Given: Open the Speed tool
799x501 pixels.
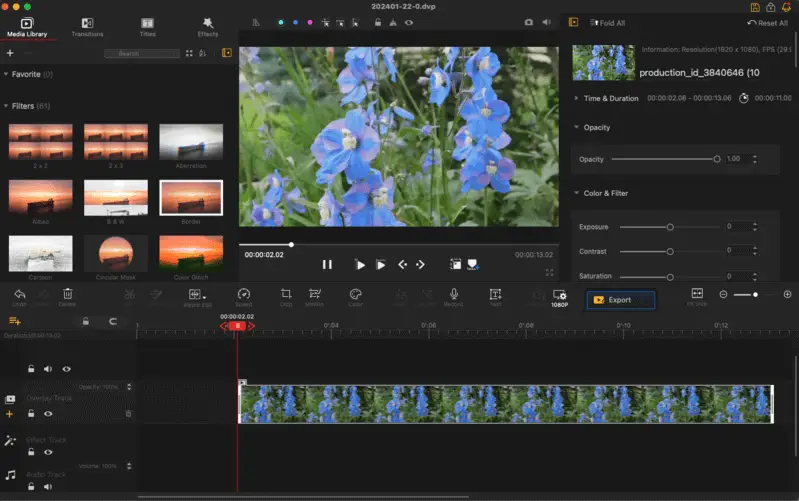Looking at the screenshot, I should 244,295.
